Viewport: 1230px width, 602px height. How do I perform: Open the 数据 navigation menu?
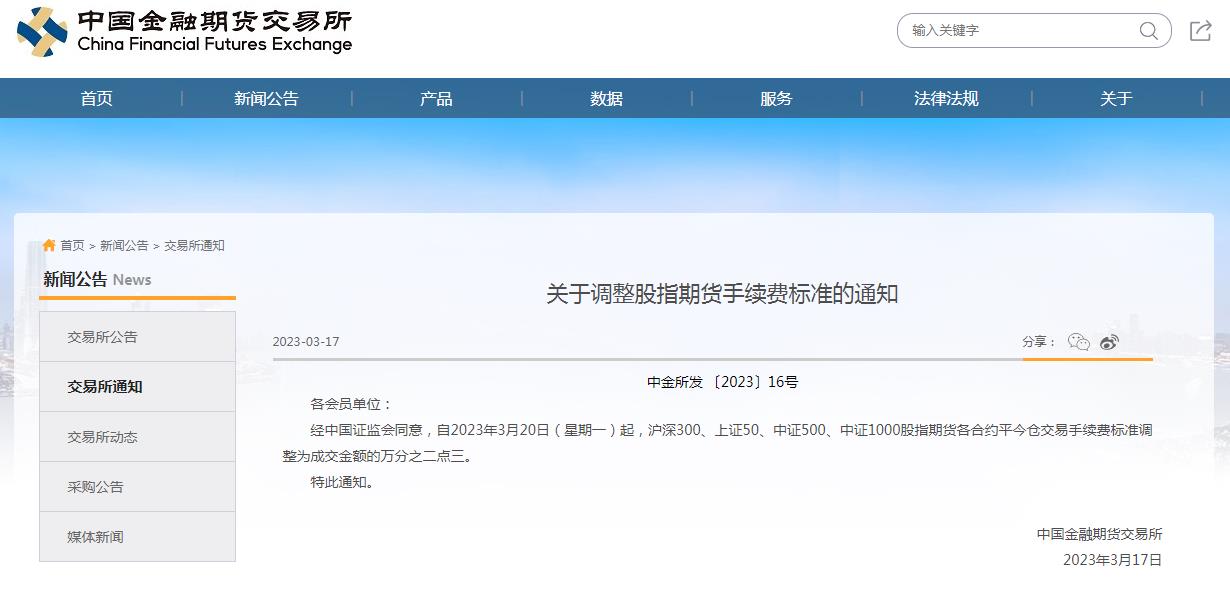point(606,98)
